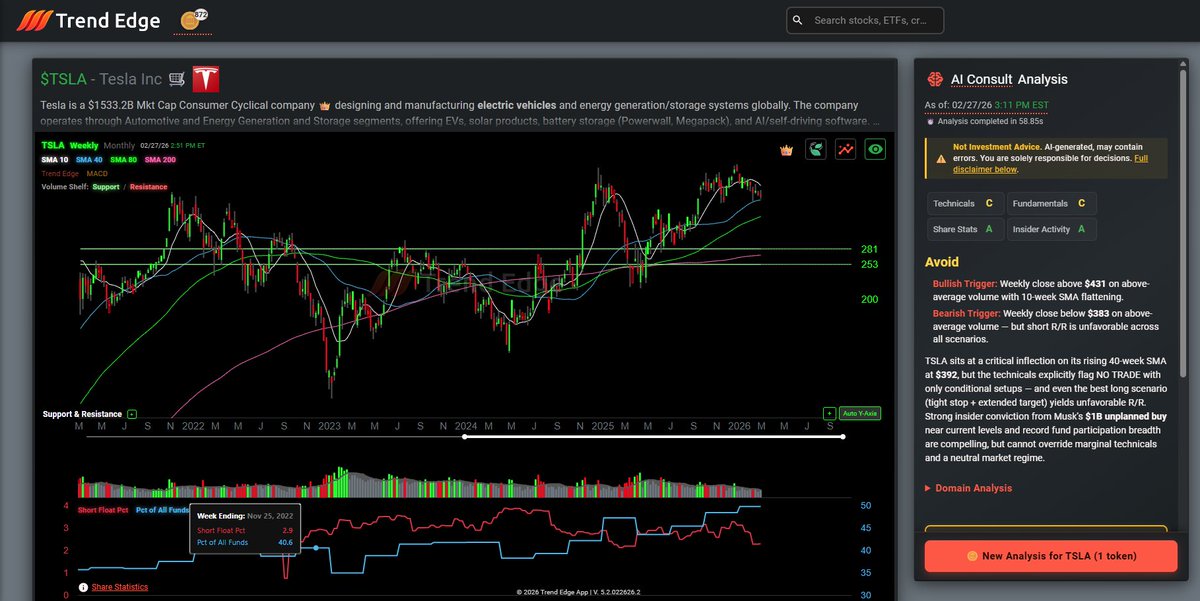
Task: Open the green leaves chart tool
Action: pos(816,150)
